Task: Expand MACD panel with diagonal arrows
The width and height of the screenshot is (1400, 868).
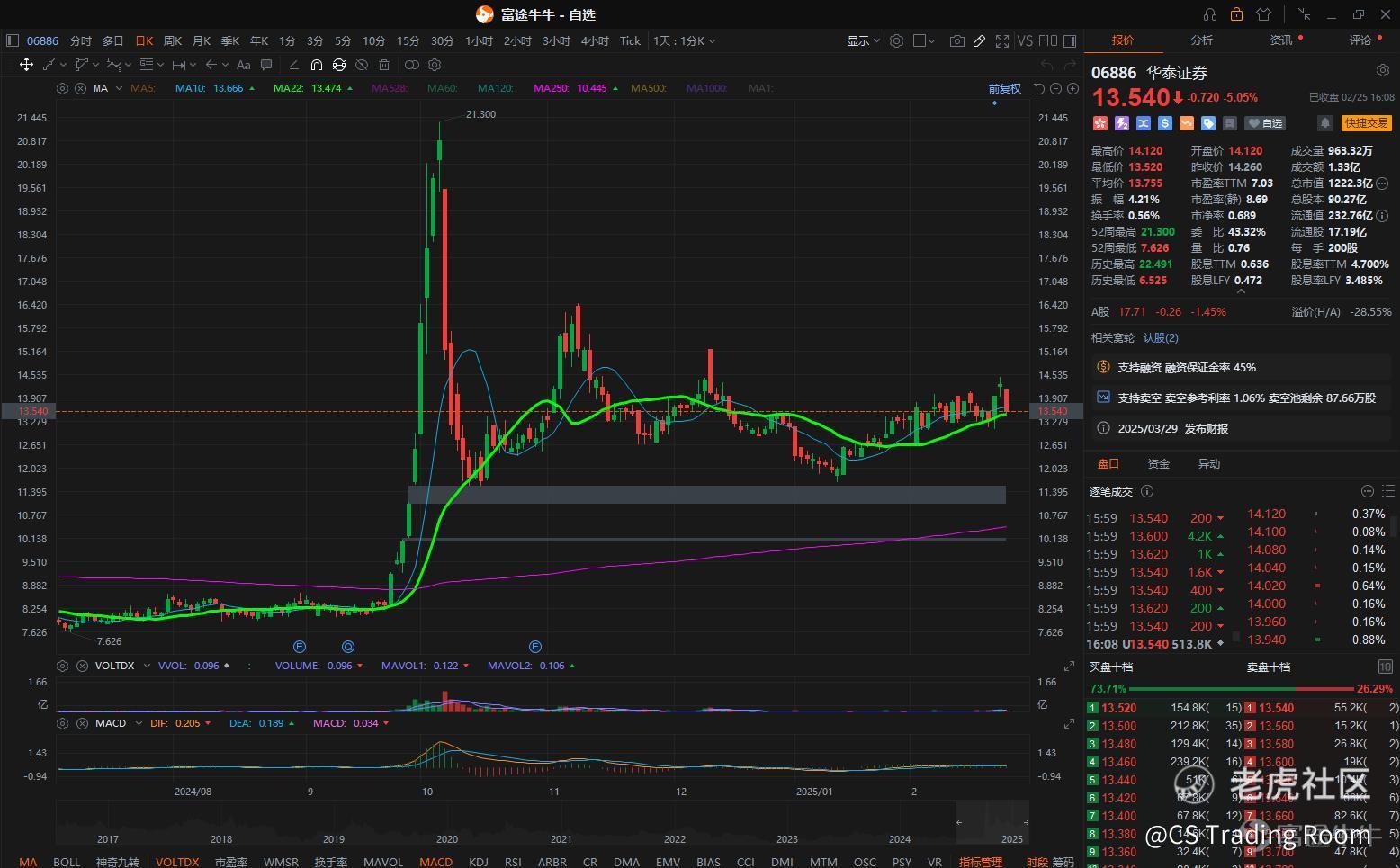Action: tap(1070, 724)
